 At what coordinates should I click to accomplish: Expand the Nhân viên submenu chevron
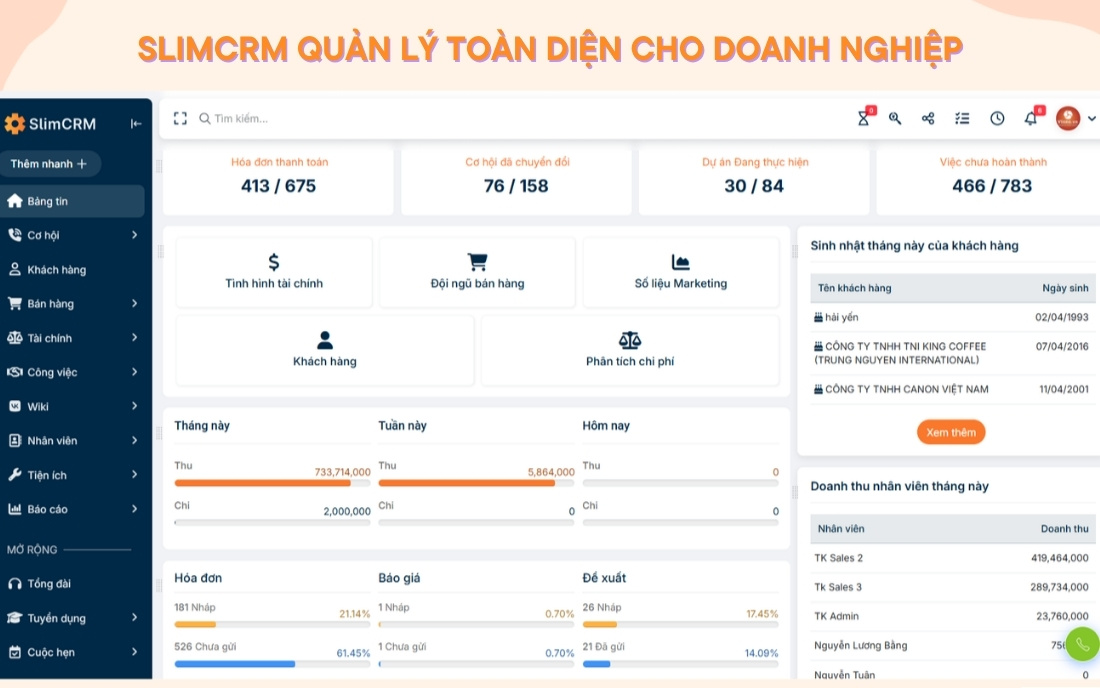(134, 440)
